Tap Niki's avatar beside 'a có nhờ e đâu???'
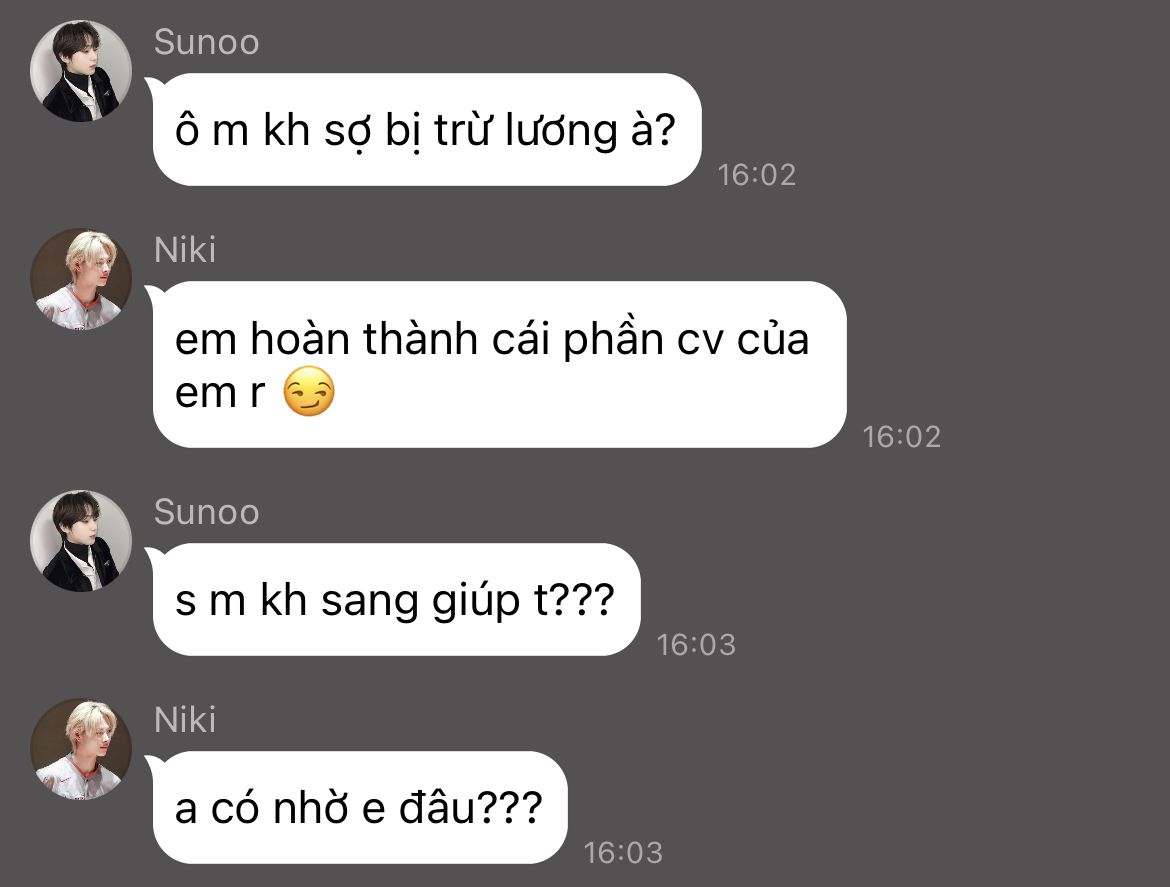The height and width of the screenshot is (887, 1170). (x=81, y=749)
